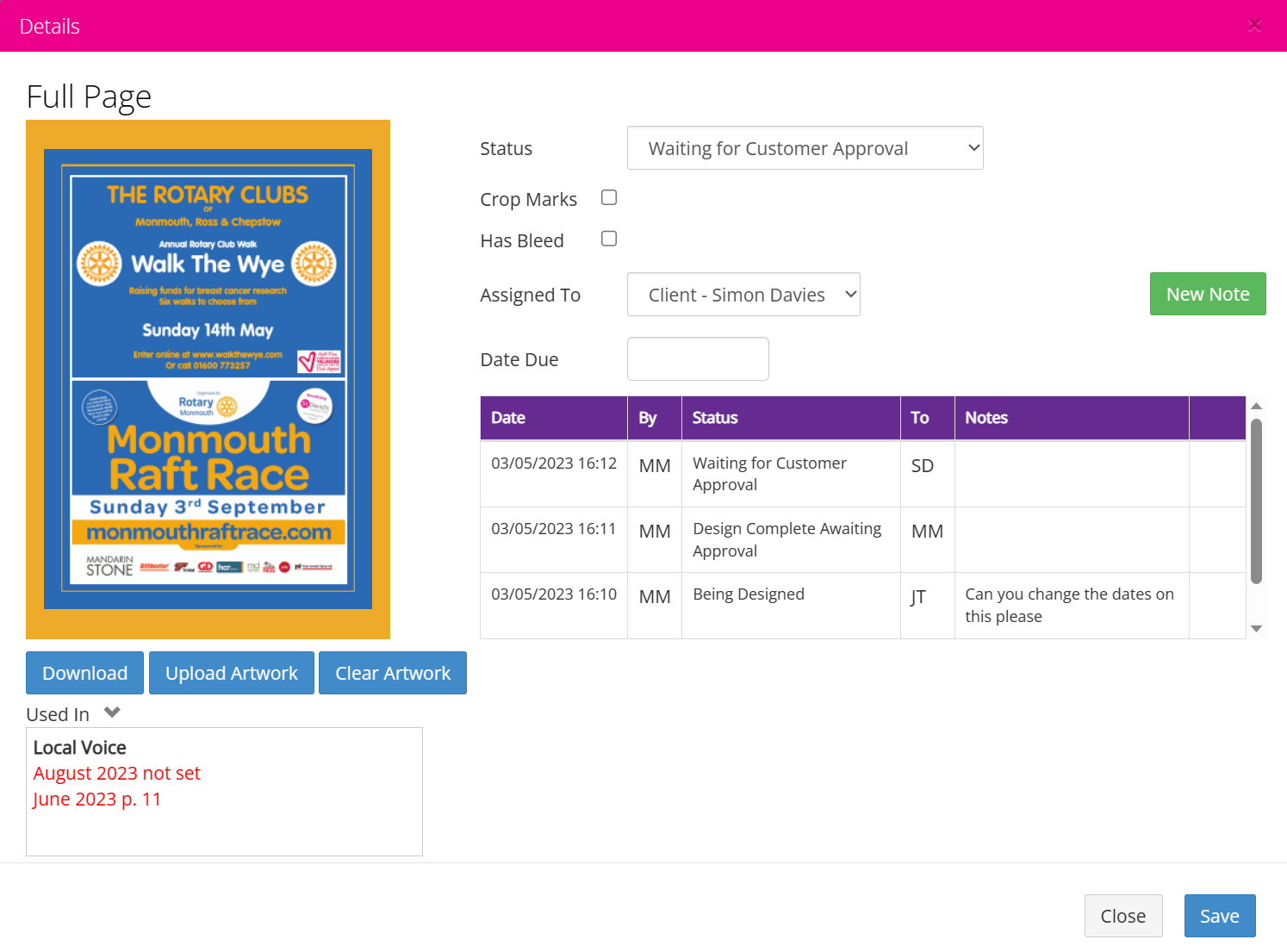
Task: Dismiss the dialog with the Close button
Action: [1123, 916]
